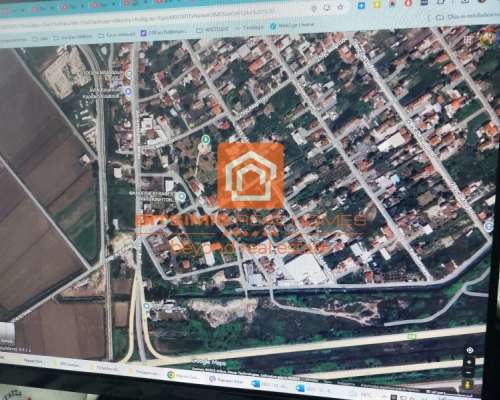Click the blue place marker at map right edge

(x=489, y=227)
